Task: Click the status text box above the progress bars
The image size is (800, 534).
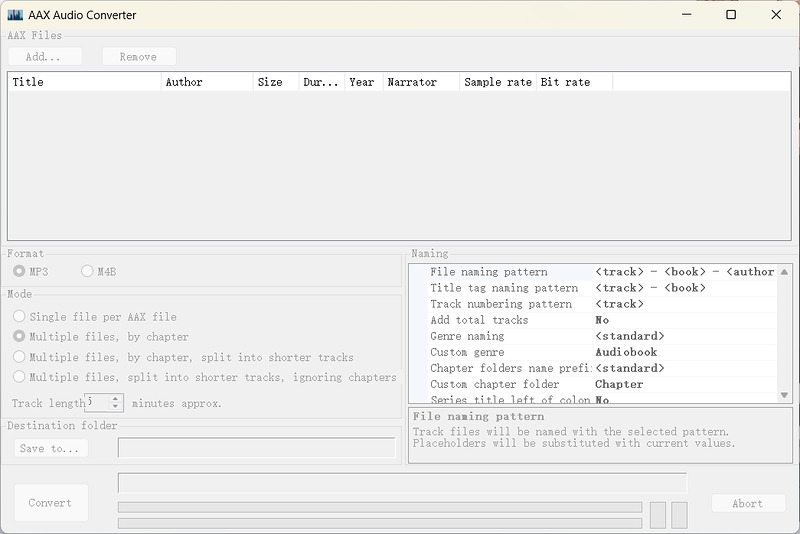Action: click(x=403, y=482)
